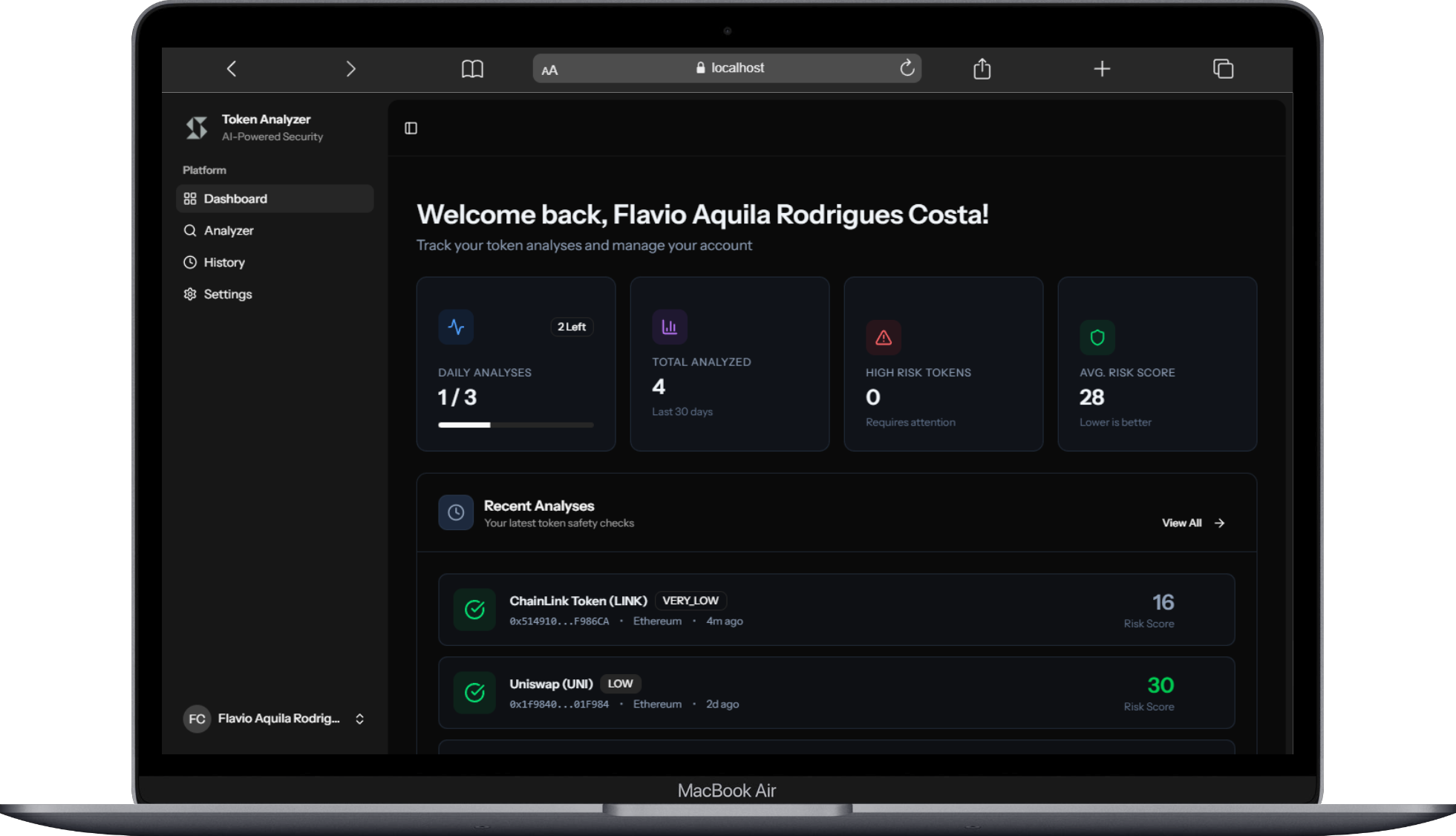Click the Safari back arrow
1456x836 pixels.
click(232, 69)
